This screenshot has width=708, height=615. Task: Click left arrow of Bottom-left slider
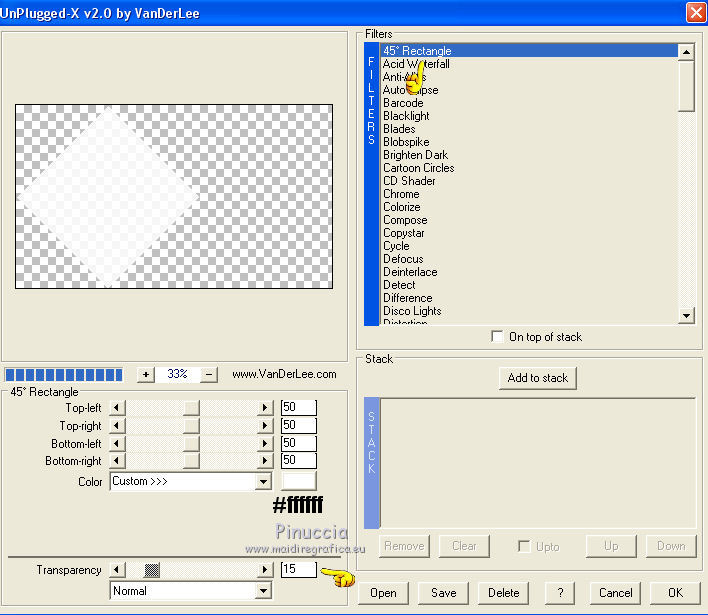pyautogui.click(x=117, y=443)
